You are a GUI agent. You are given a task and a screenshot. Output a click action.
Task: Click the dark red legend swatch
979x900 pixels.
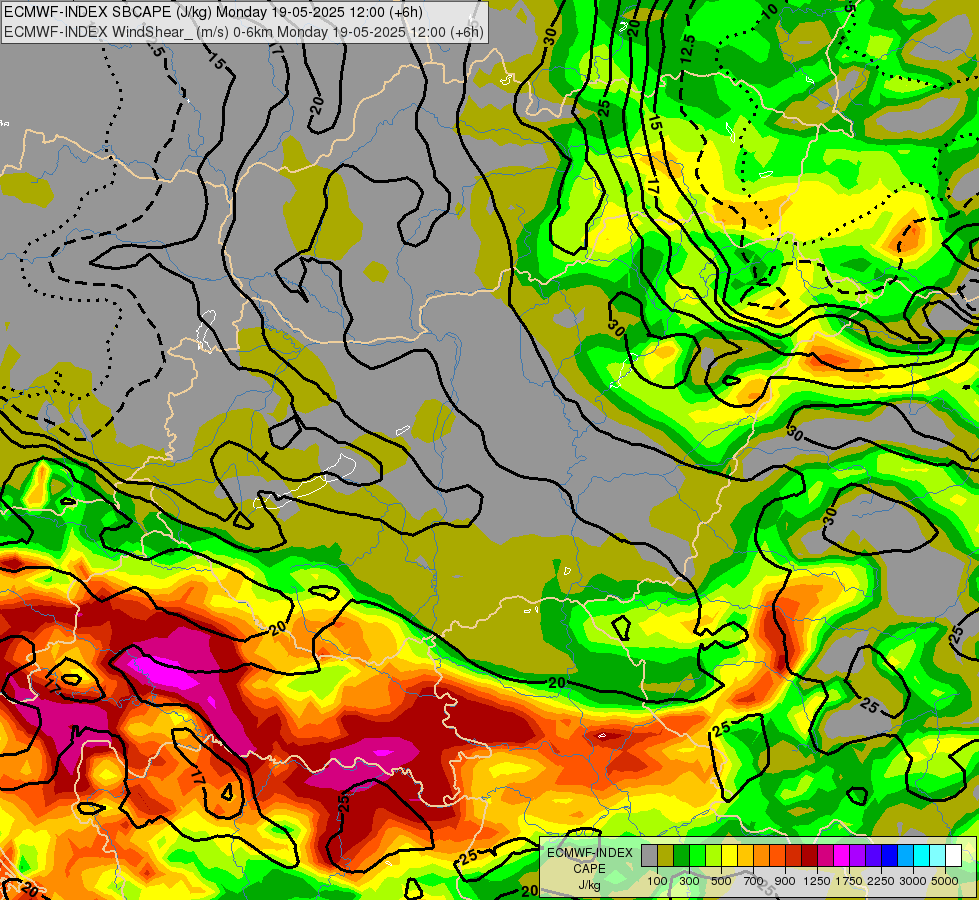810,856
